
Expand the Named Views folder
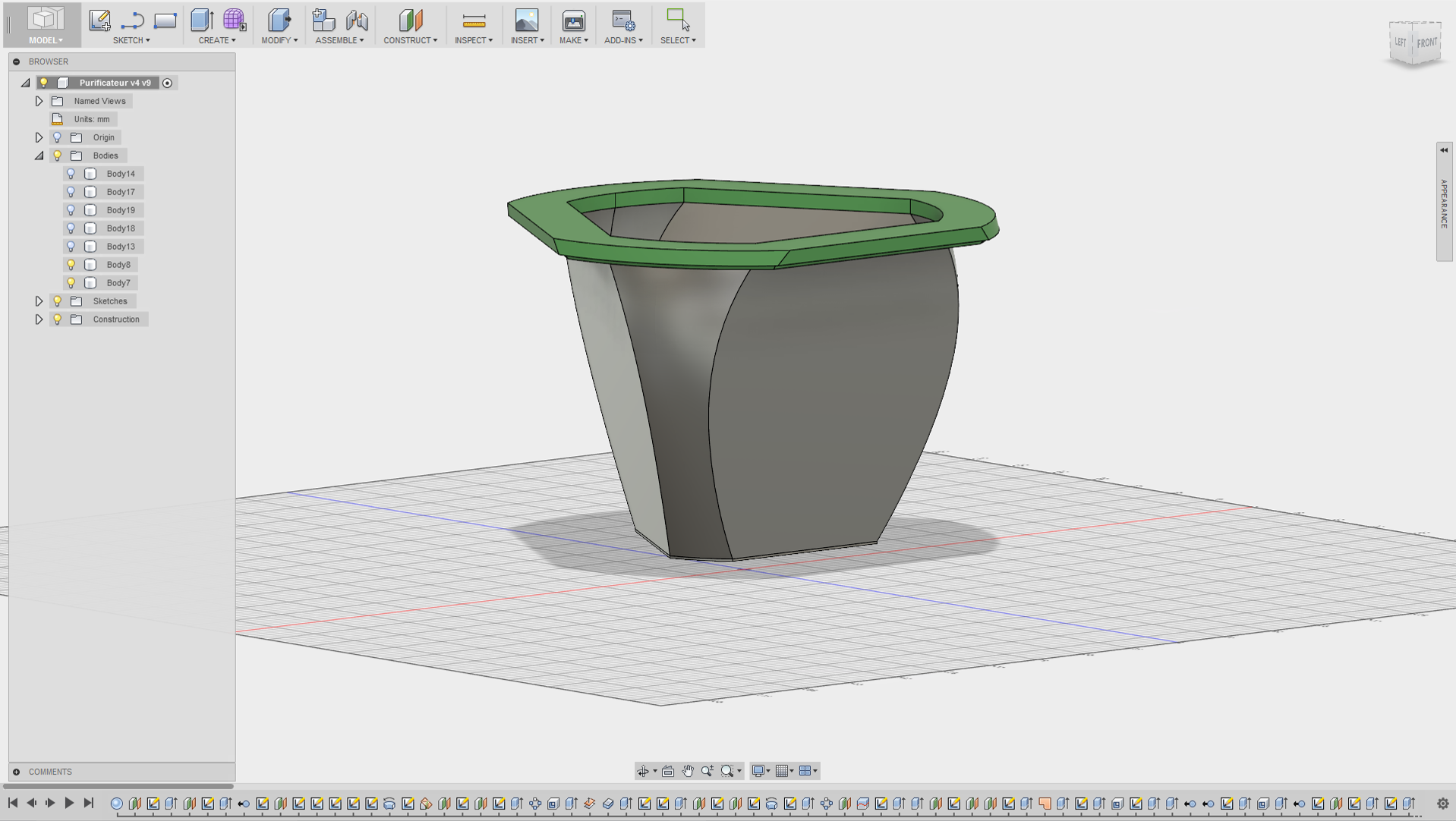tap(39, 100)
